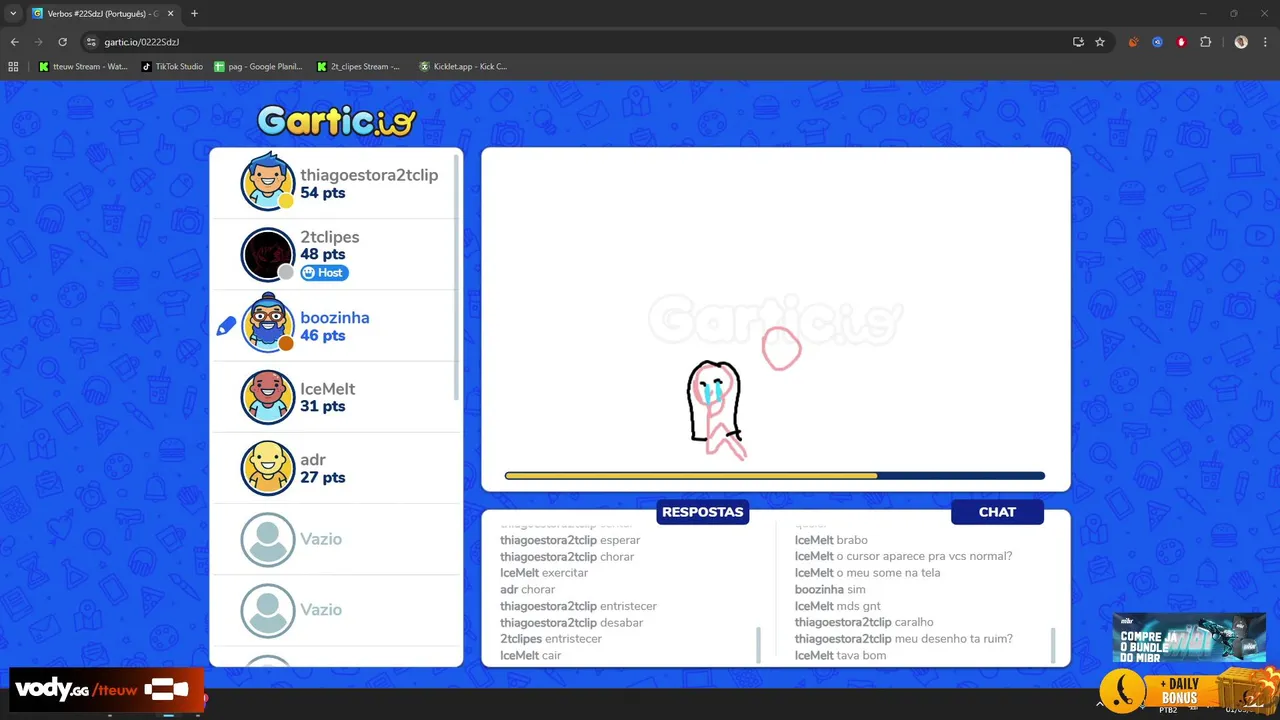Click the drawing pencil icon beside boozinha
Viewport: 1280px width, 720px height.
[226, 326]
